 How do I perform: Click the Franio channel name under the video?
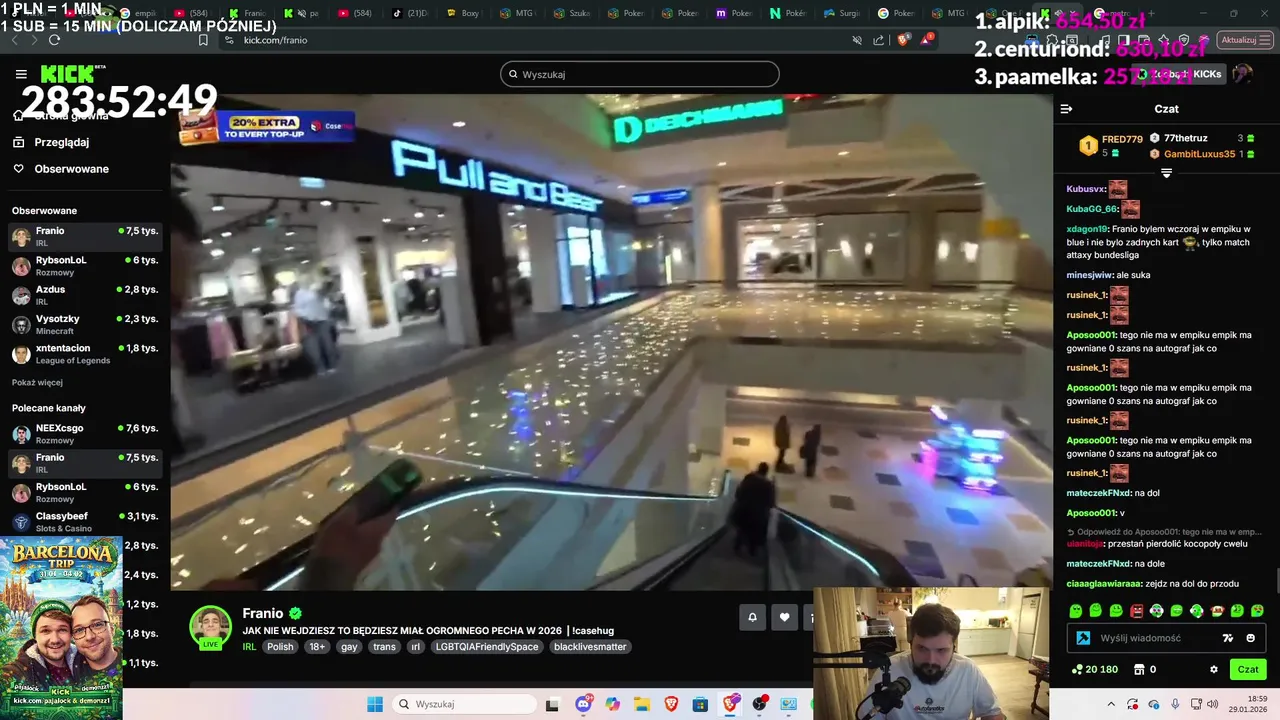[x=263, y=613]
